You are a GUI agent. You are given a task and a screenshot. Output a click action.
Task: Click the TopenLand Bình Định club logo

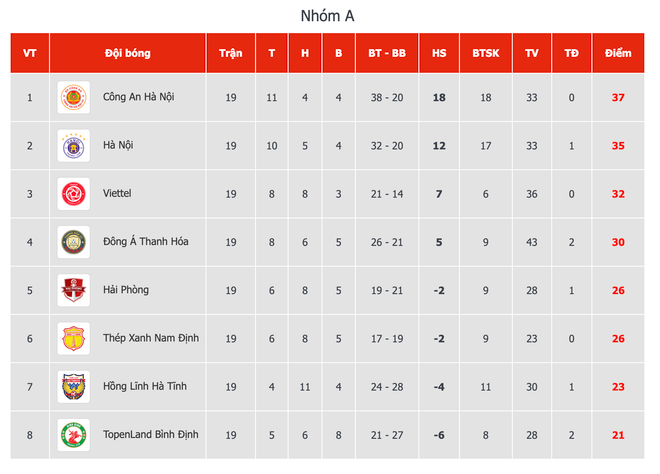(x=73, y=434)
